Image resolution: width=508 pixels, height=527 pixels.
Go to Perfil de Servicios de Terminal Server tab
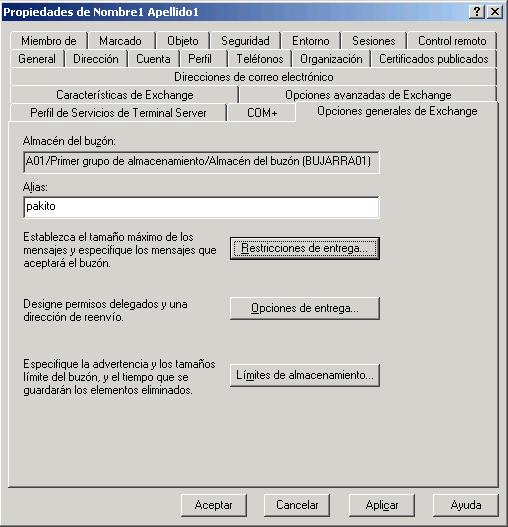pos(118,113)
